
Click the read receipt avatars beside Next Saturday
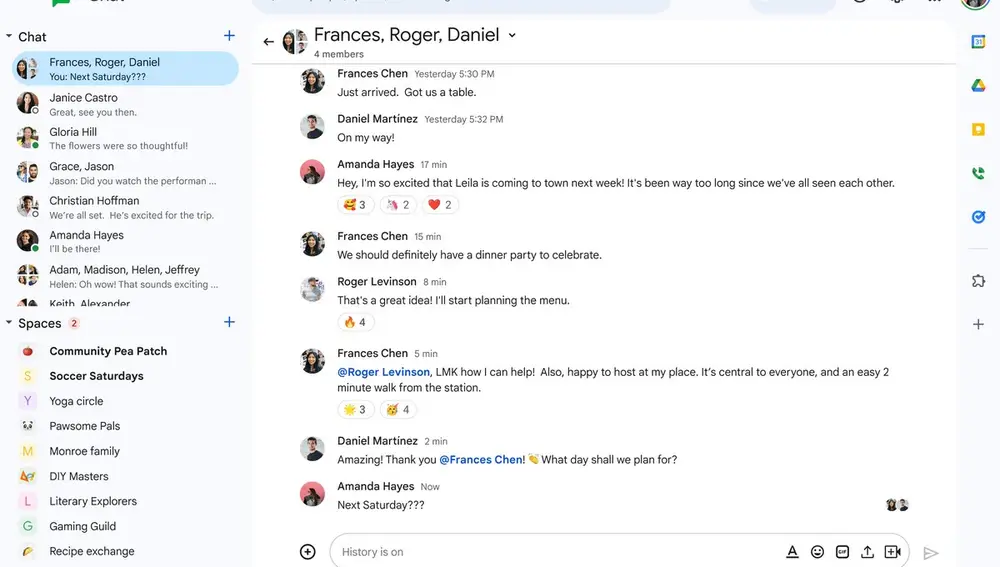[897, 505]
